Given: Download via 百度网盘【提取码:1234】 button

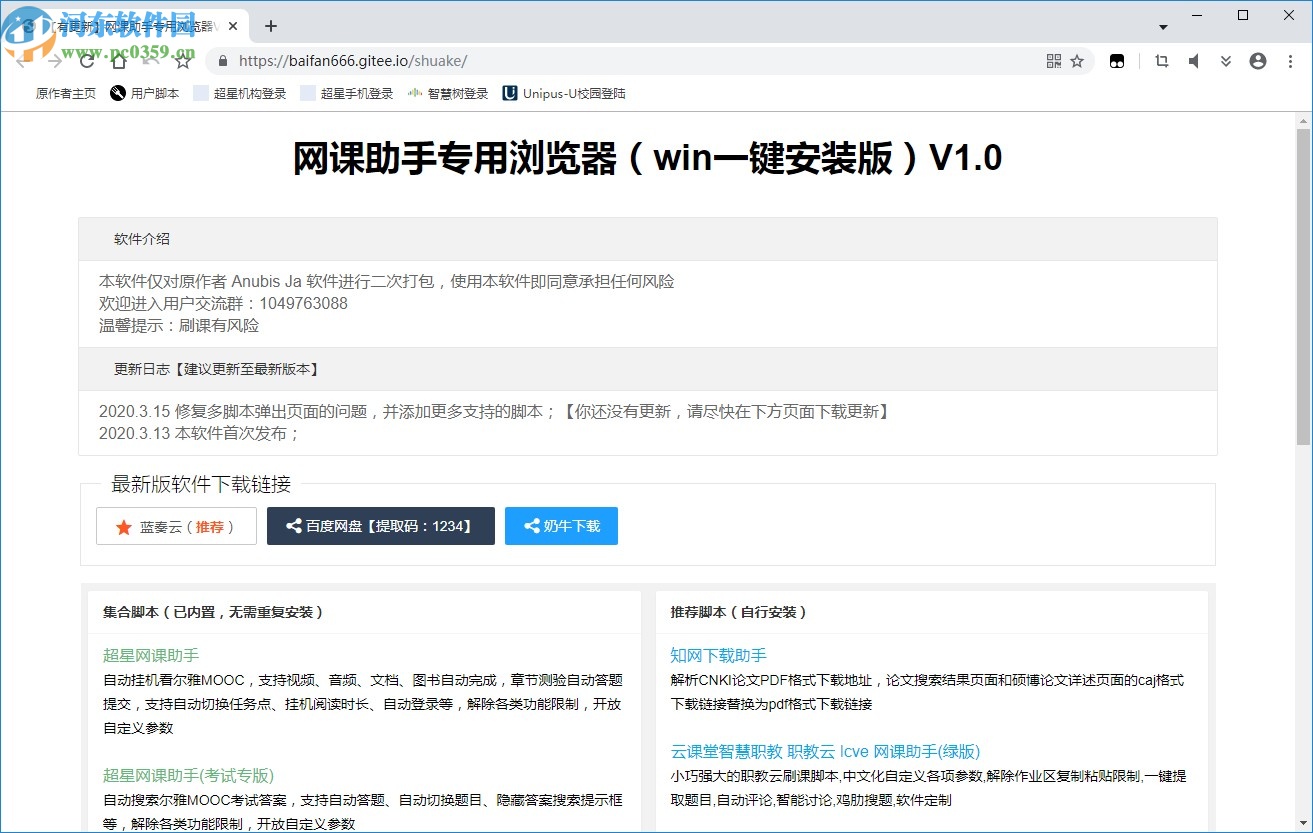Looking at the screenshot, I should click(x=380, y=525).
